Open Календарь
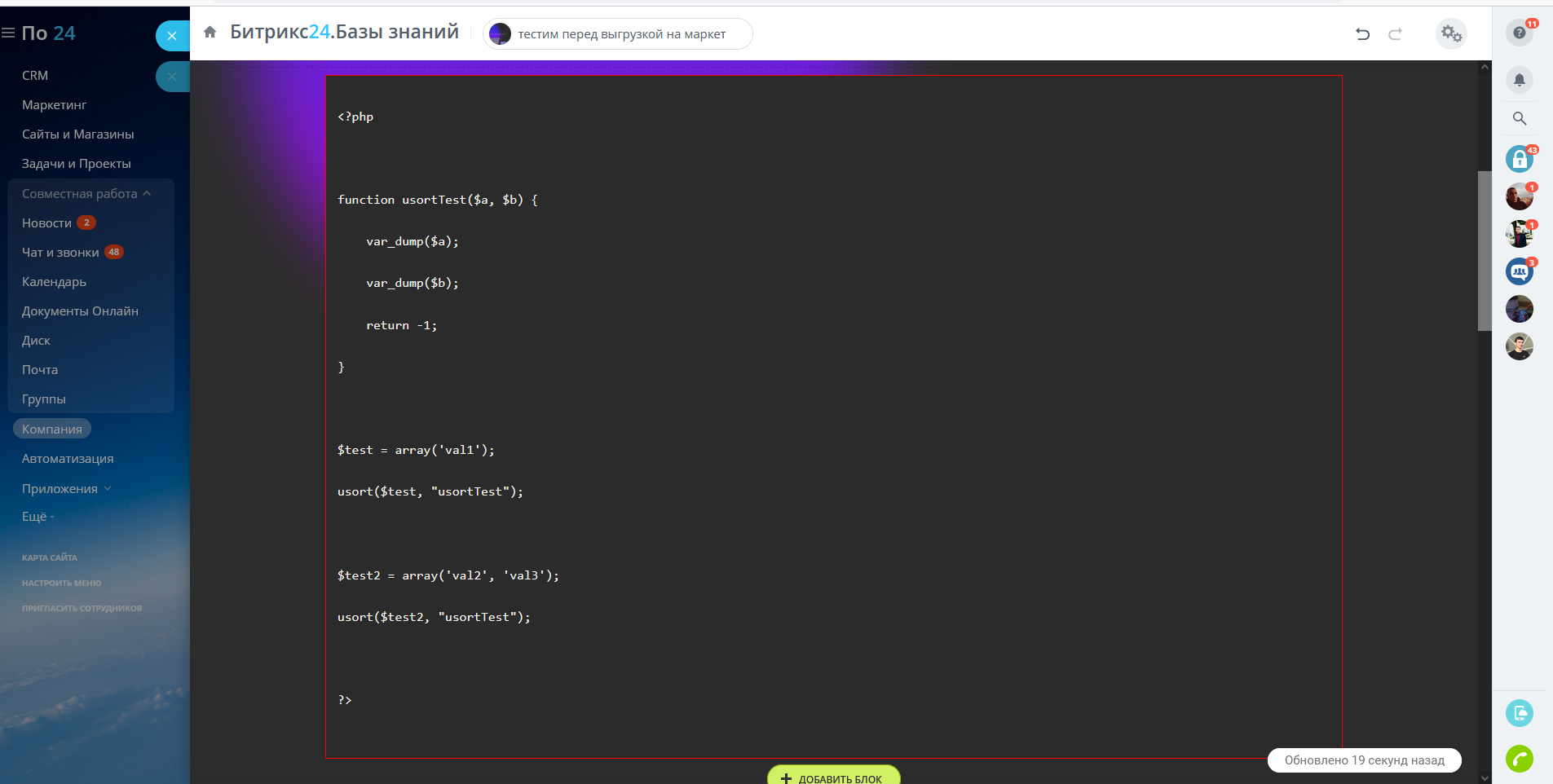 point(54,281)
